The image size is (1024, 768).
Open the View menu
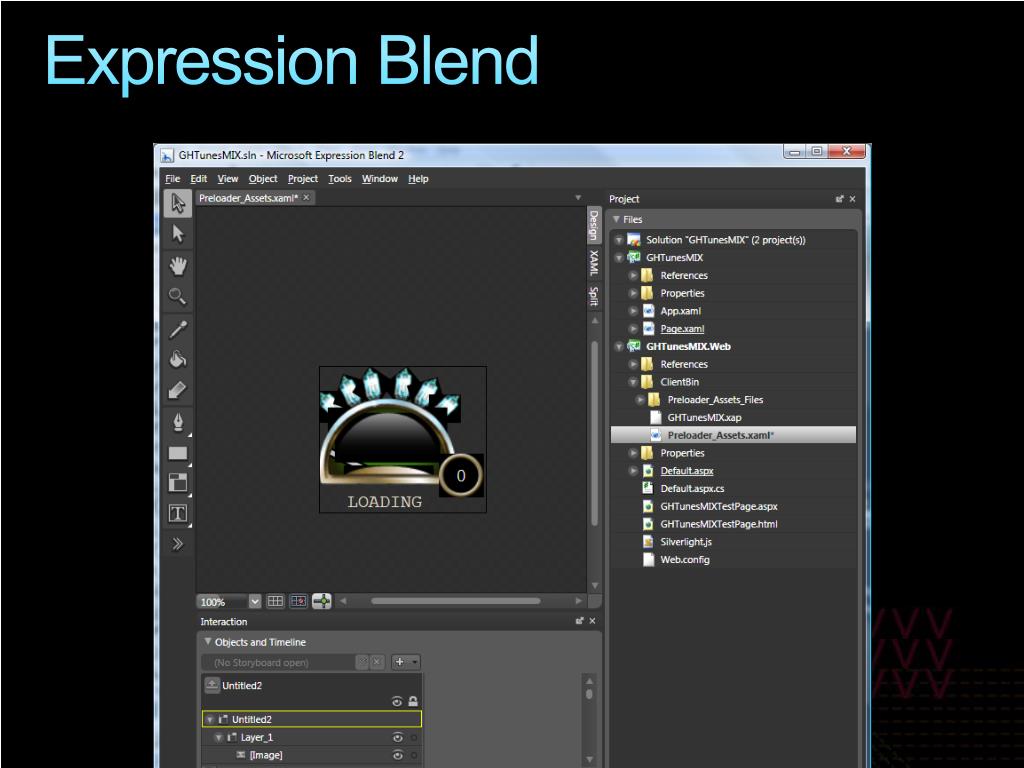click(227, 178)
